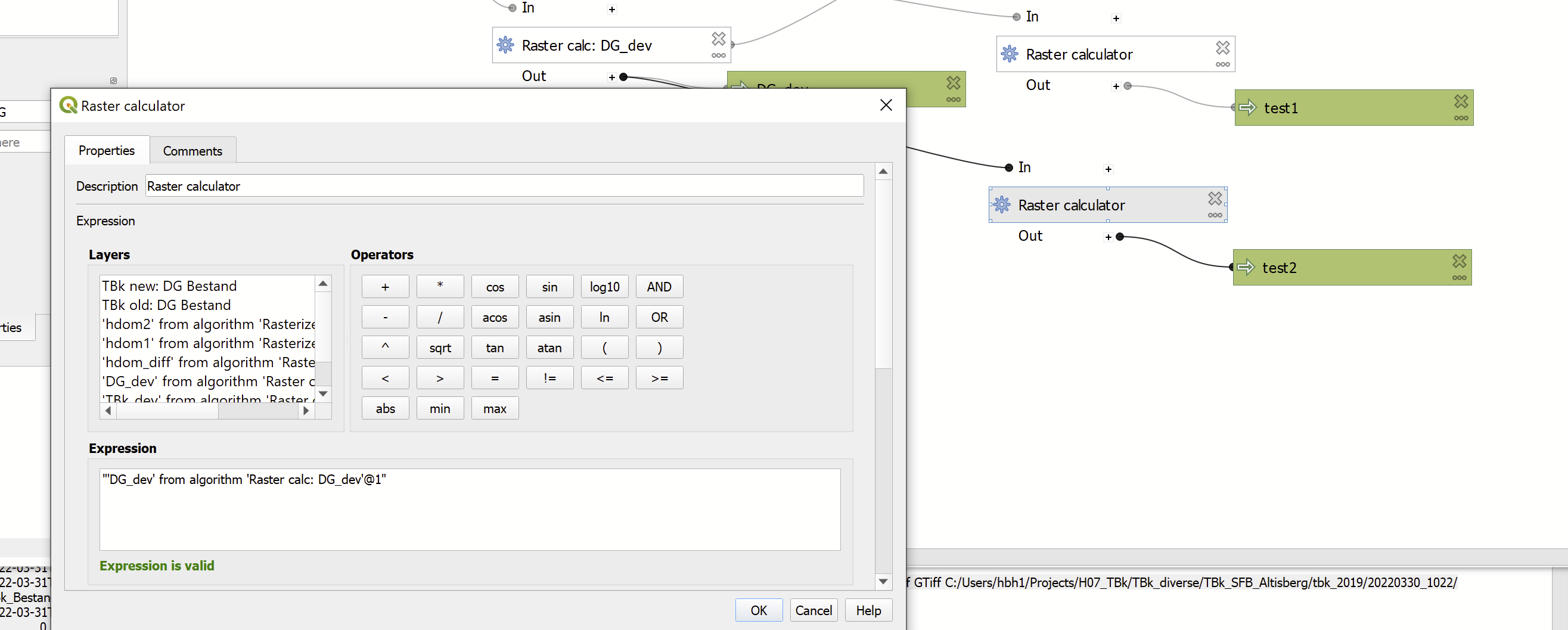Open options dots on test2 output

click(x=1459, y=278)
